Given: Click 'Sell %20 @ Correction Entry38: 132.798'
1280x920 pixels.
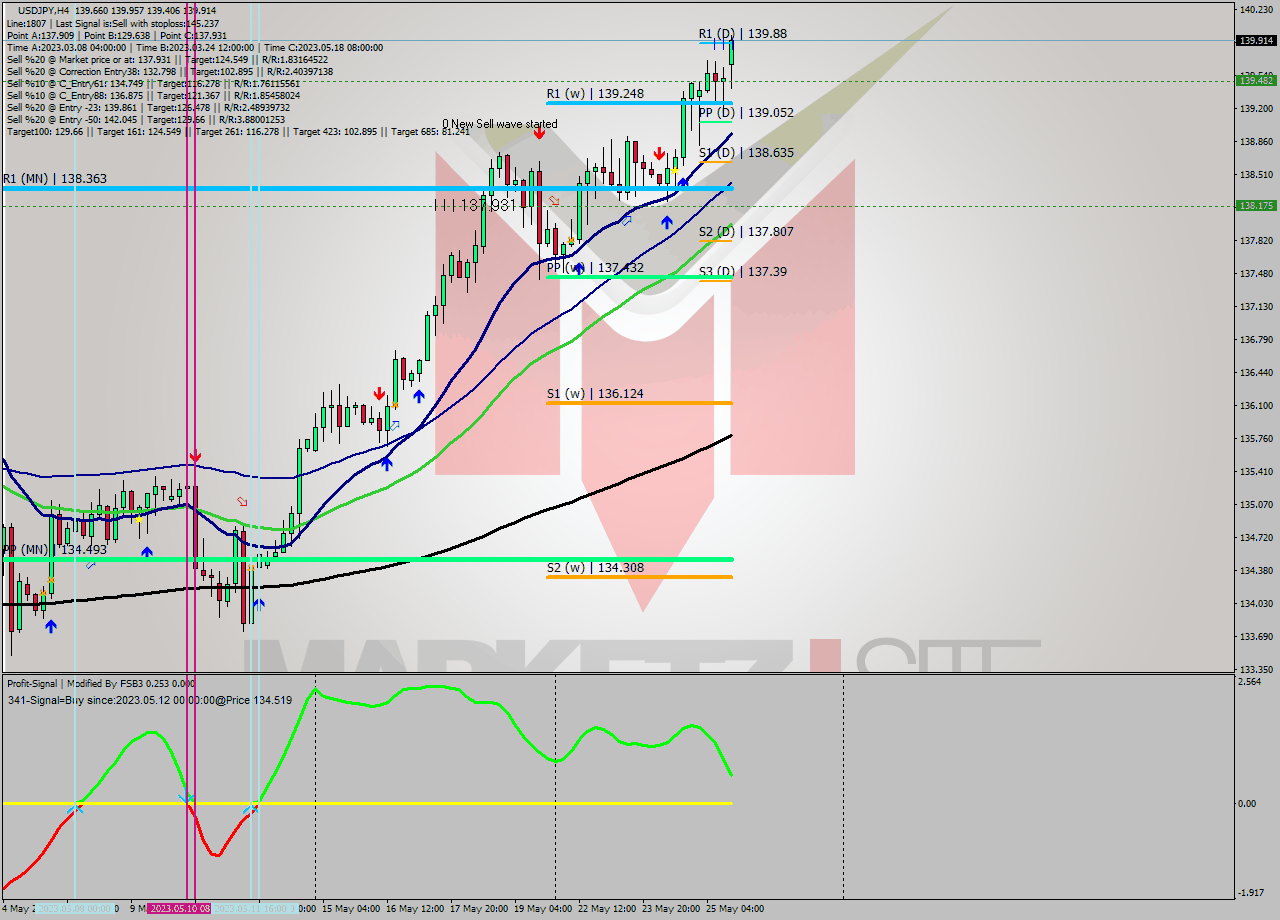Looking at the screenshot, I should point(170,72).
